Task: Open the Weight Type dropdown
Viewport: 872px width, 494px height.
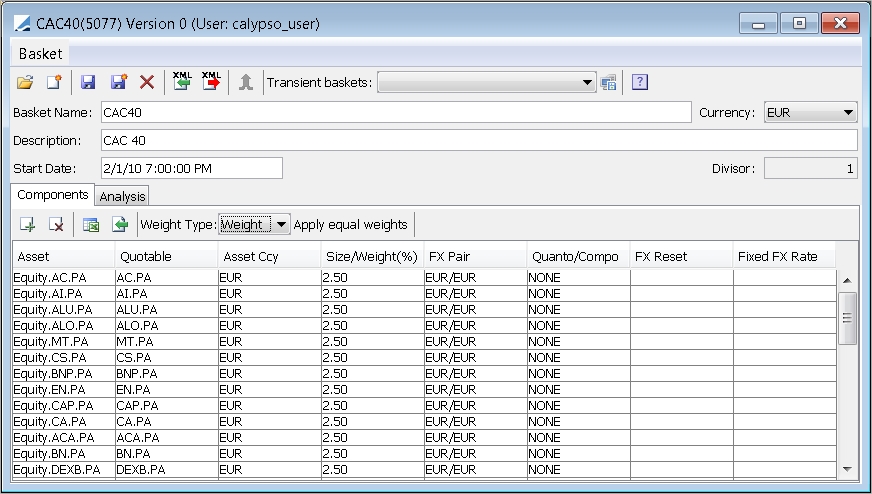Action: coord(254,225)
